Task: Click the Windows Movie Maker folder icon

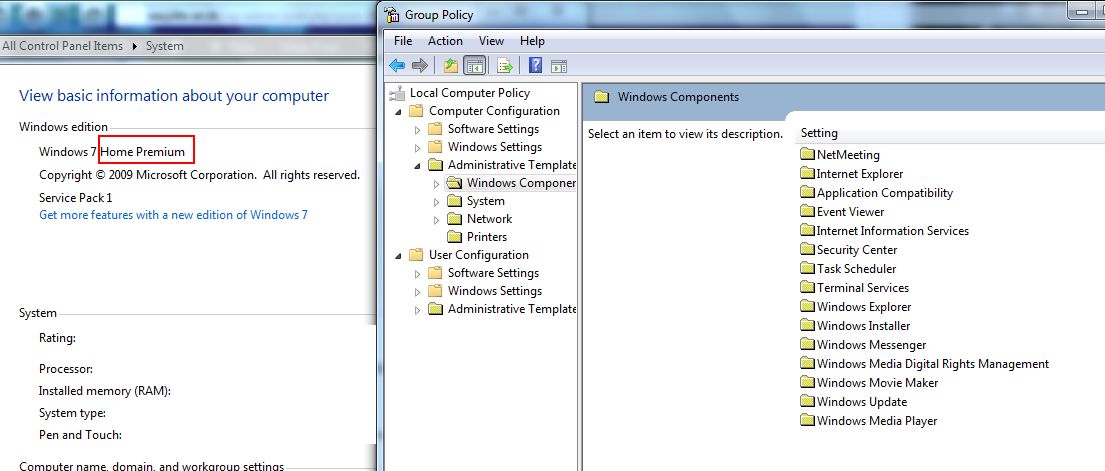Action: coord(808,383)
